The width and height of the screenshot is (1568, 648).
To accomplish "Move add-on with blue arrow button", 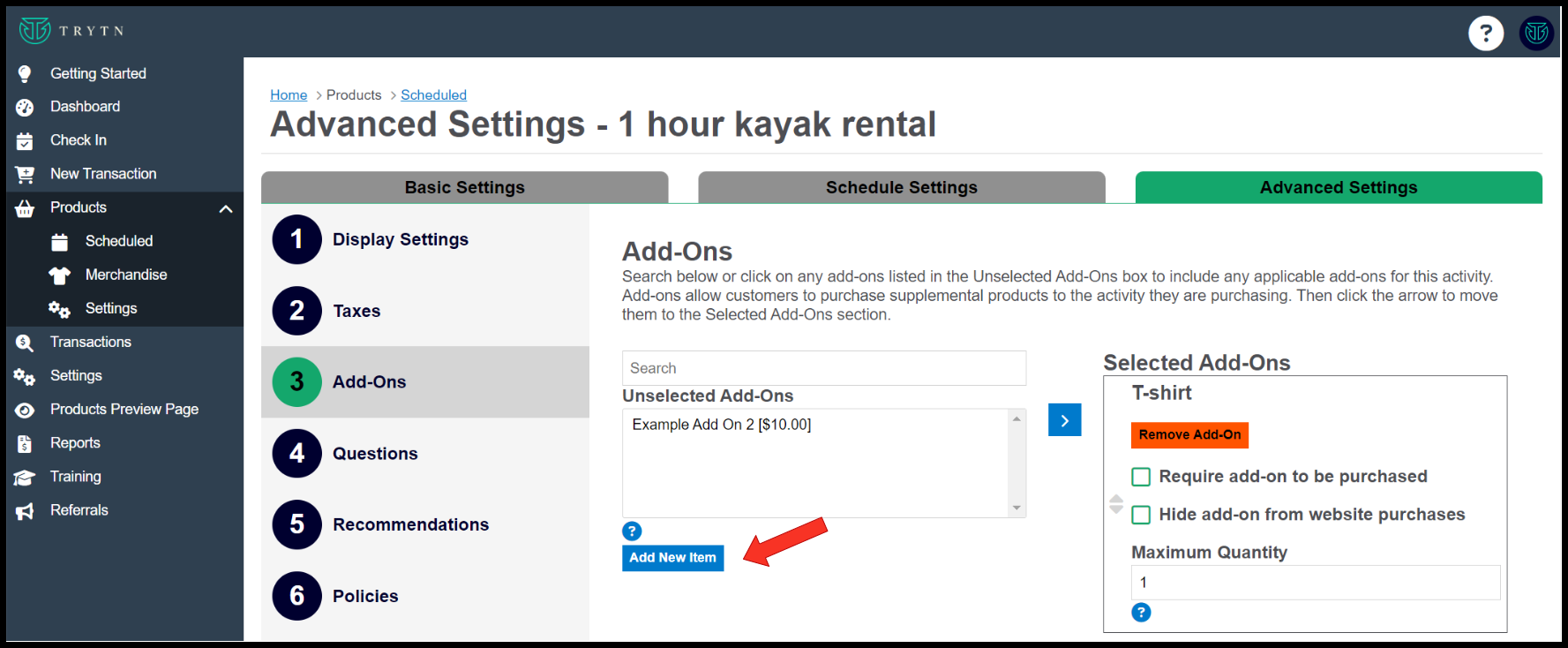I will tap(1064, 420).
